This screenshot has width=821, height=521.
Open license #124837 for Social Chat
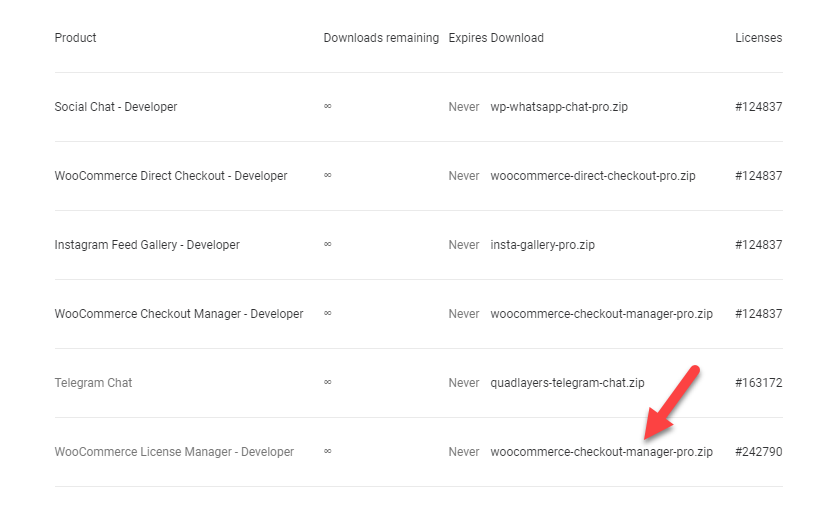coord(759,107)
